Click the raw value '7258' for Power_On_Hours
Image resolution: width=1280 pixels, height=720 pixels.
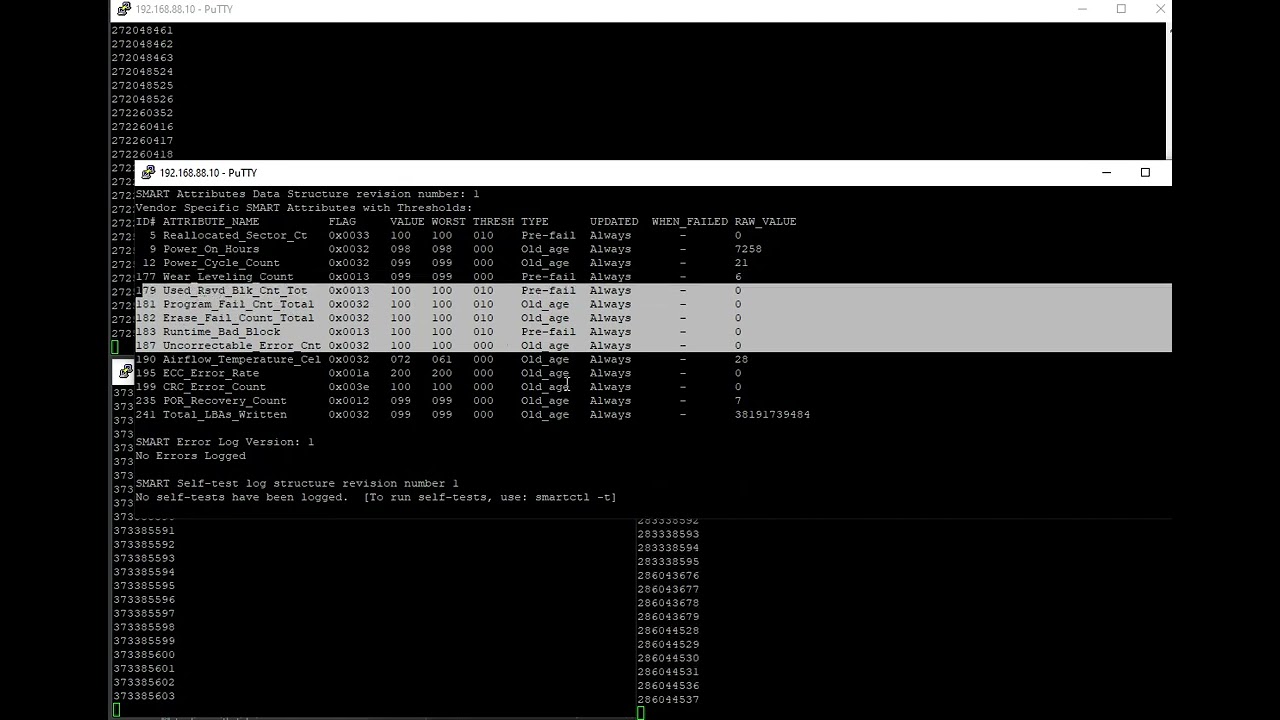(748, 249)
